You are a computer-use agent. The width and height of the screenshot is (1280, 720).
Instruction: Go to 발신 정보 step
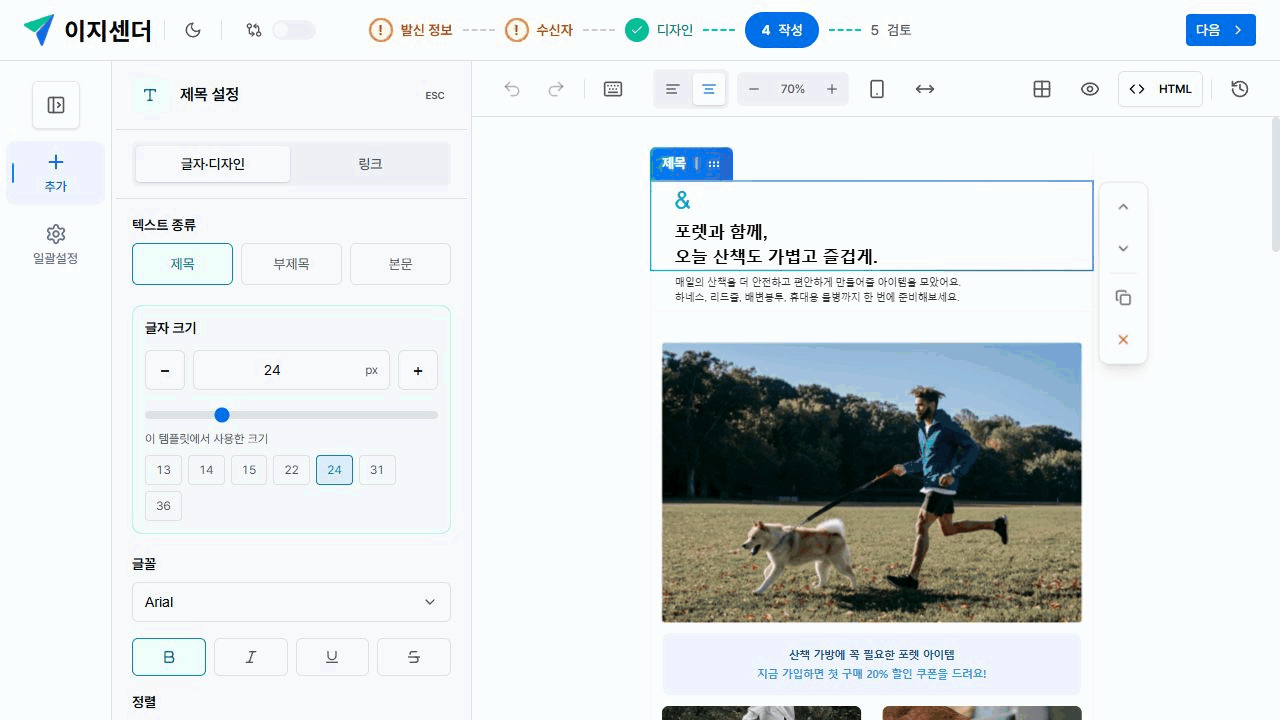tap(410, 30)
